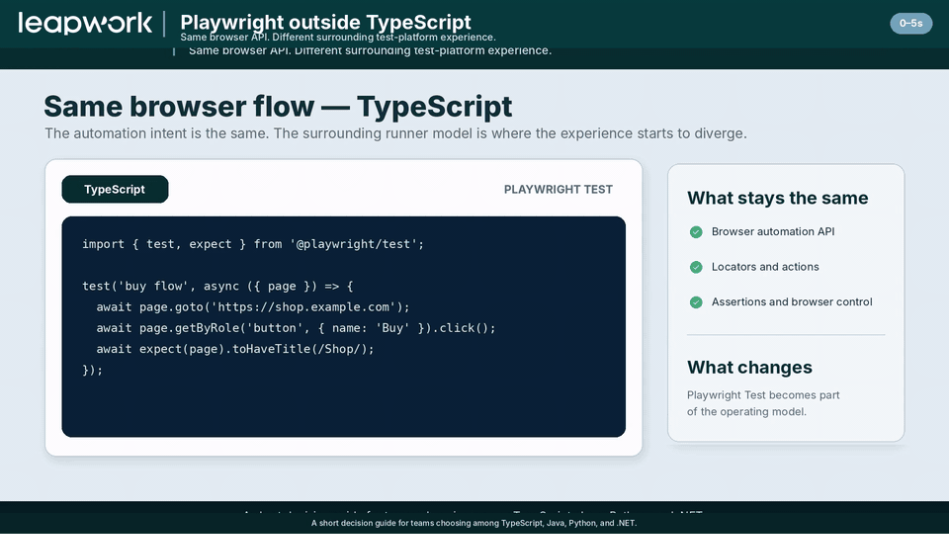Click the Playwright outside TypeScript title
Image resolution: width=949 pixels, height=534 pixels.
326,22
